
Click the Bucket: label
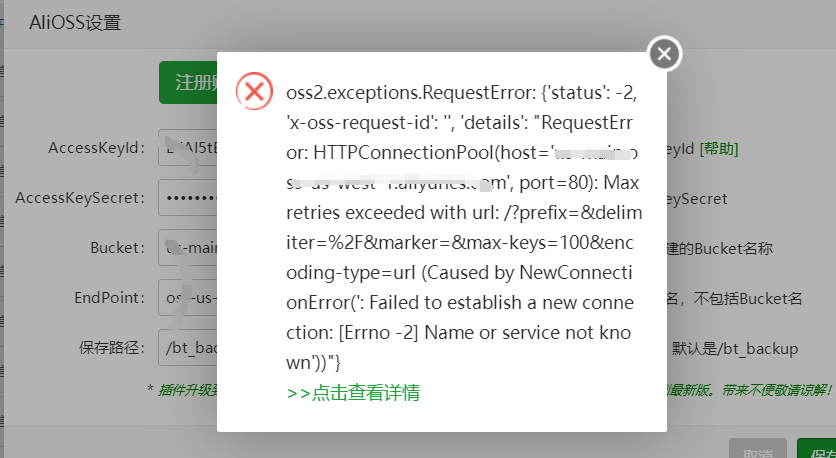pyautogui.click(x=117, y=248)
